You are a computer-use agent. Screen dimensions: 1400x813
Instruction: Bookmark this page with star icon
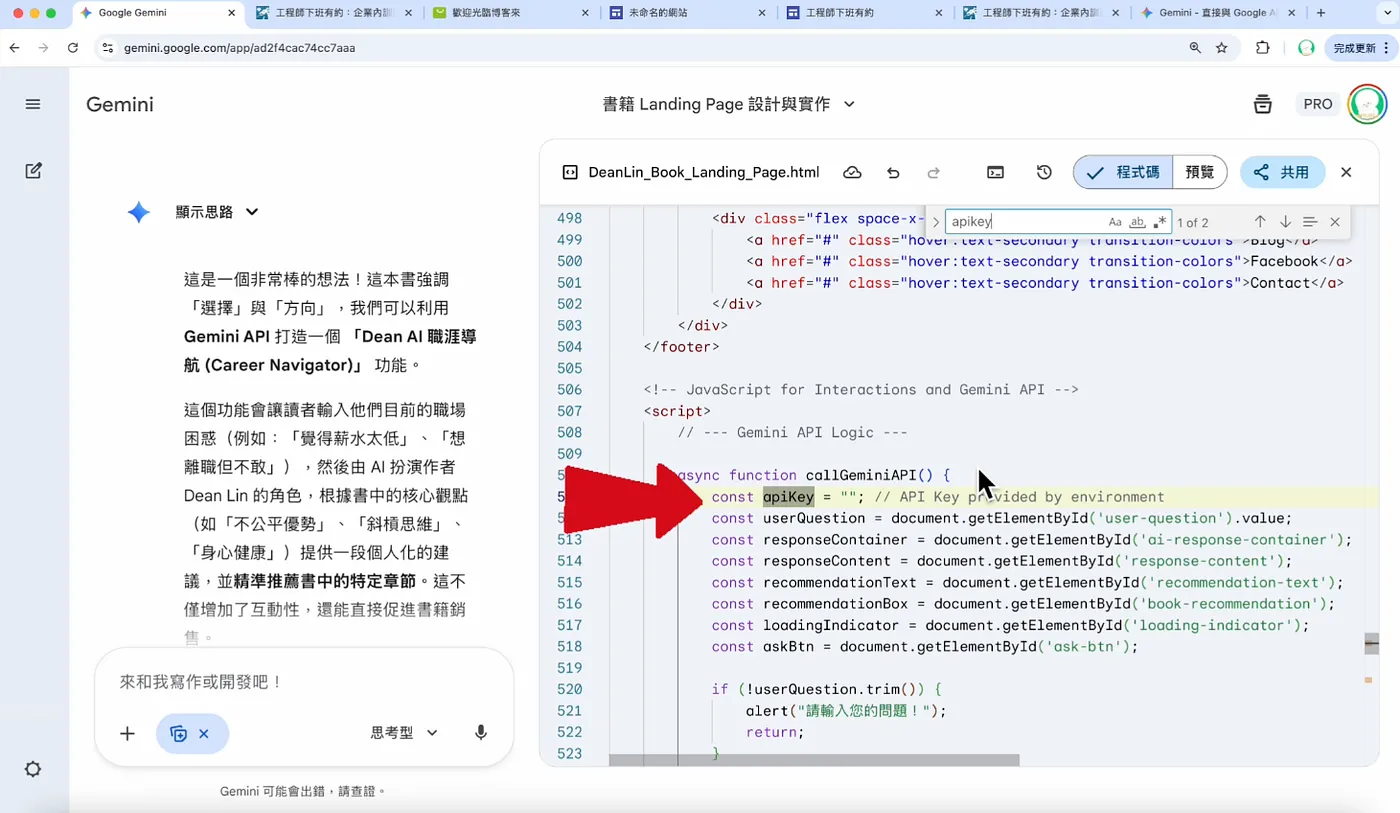pos(1221,47)
